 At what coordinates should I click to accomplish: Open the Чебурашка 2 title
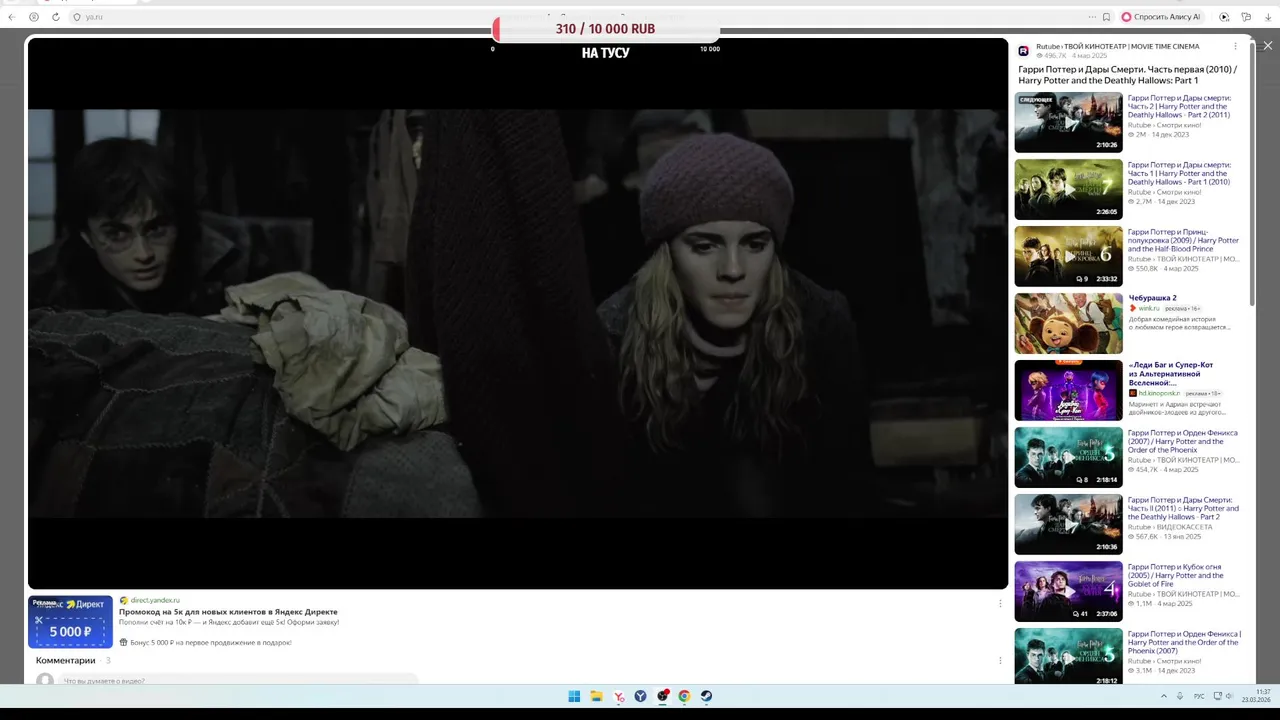(x=1152, y=298)
